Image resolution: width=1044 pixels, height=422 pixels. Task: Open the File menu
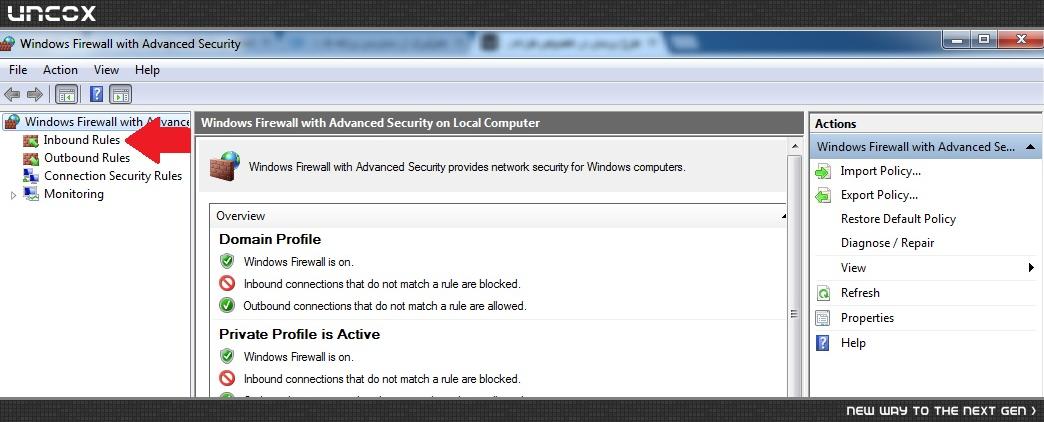(x=18, y=70)
